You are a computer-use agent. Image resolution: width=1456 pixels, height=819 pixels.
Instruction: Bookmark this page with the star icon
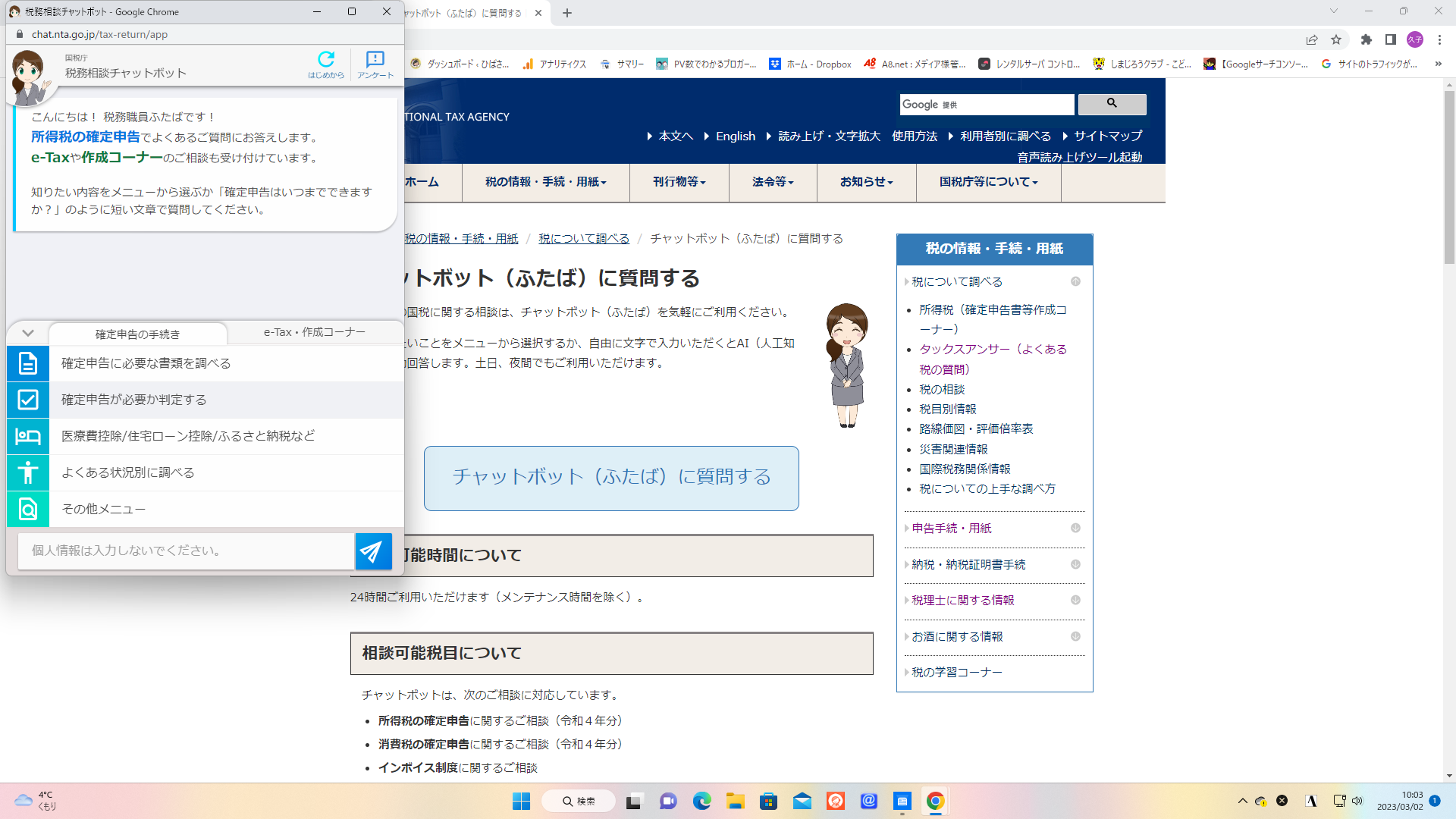click(x=1336, y=39)
